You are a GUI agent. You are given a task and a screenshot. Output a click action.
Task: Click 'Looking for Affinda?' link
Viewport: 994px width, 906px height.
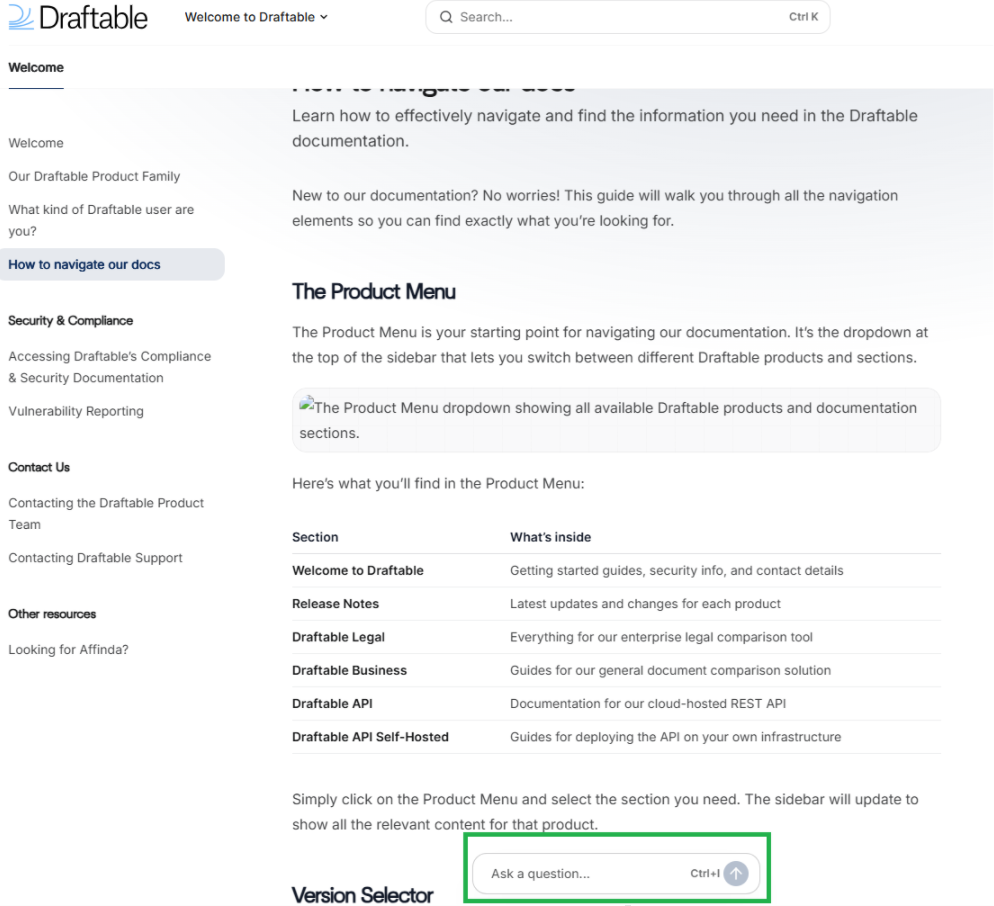(x=68, y=649)
